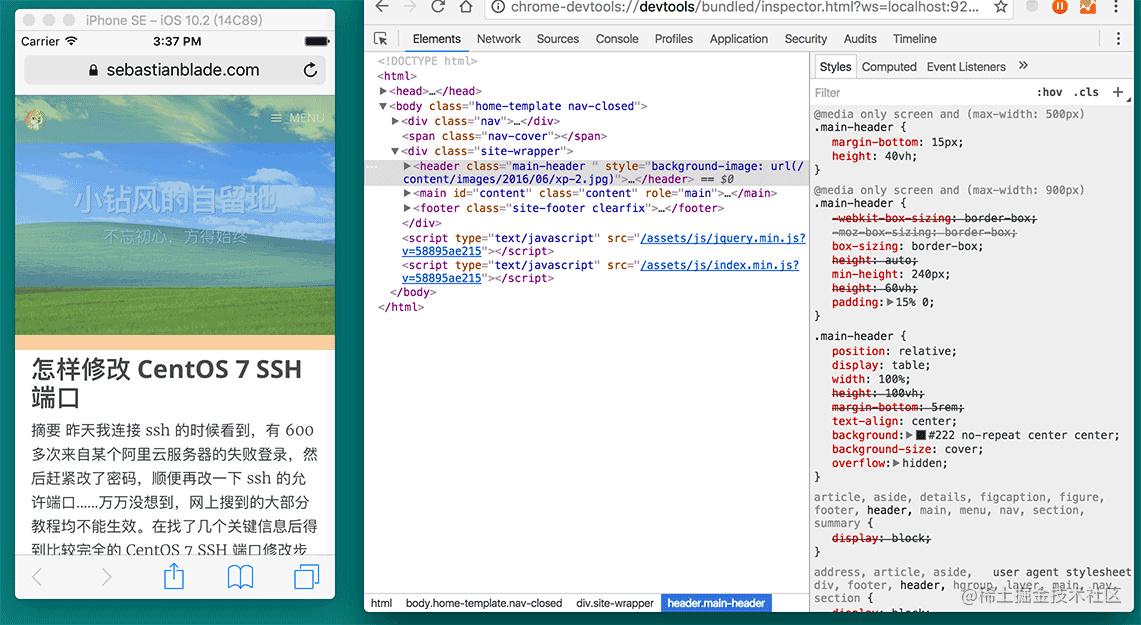Open the Safari tab switcher icon
This screenshot has width=1141, height=625.
coord(306,576)
